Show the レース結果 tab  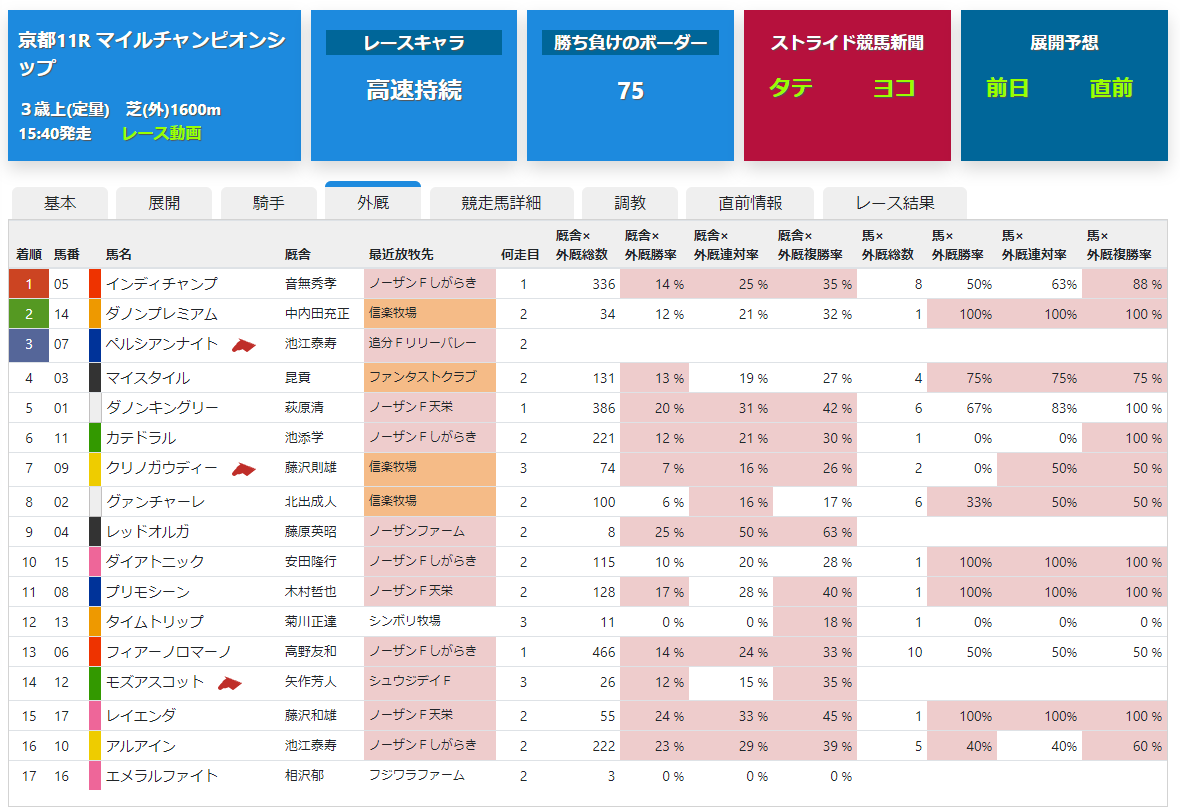(895, 203)
